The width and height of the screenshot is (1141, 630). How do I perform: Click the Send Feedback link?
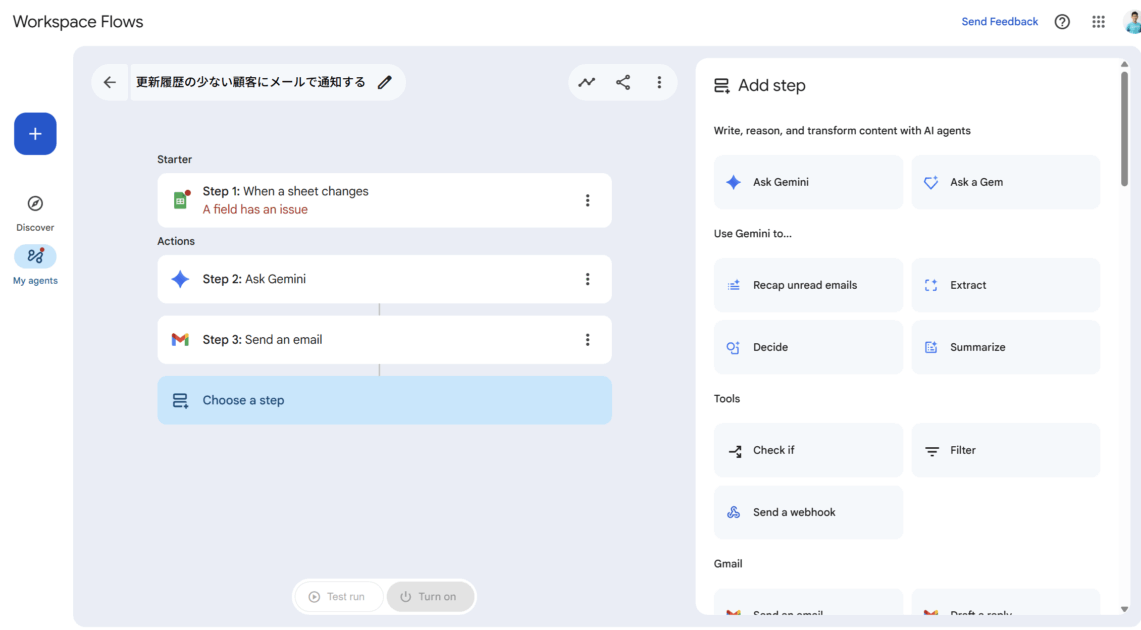point(999,22)
